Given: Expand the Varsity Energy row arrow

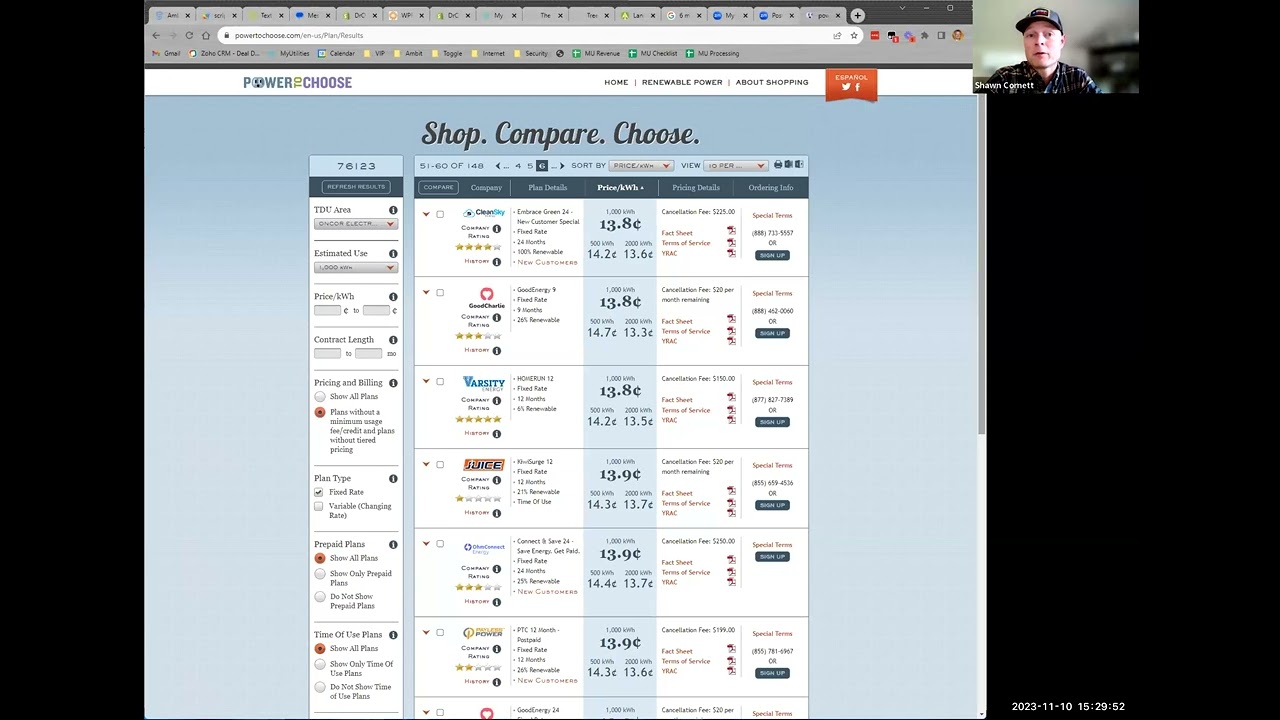Looking at the screenshot, I should [426, 382].
